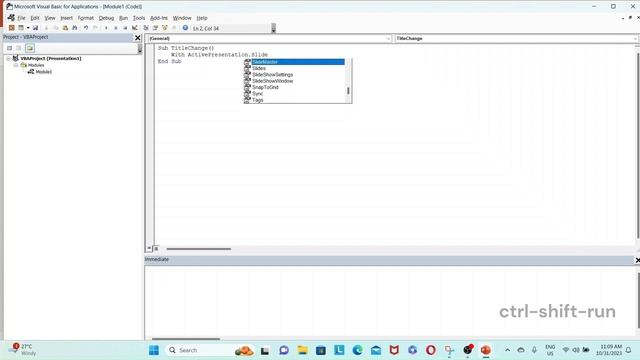Viewport: 640px width, 360px height.
Task: Open the Object Browser toolbar icon
Action: (164, 28)
